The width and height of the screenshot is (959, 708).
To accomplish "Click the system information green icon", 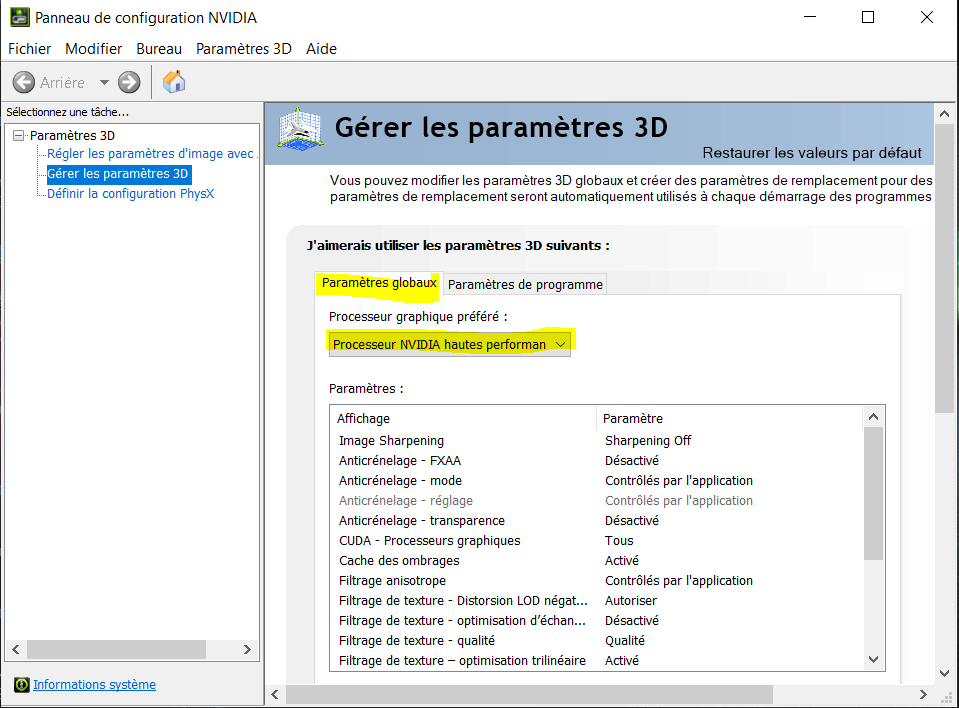I will pyautogui.click(x=21, y=685).
